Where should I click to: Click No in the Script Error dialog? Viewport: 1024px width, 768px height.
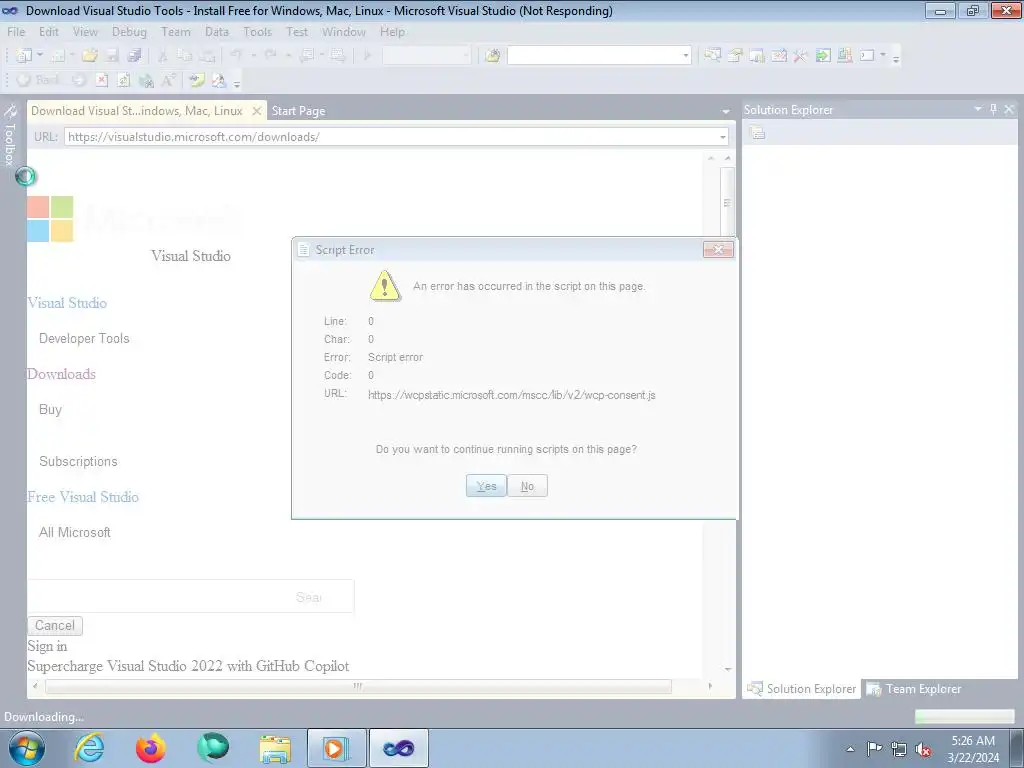click(527, 486)
